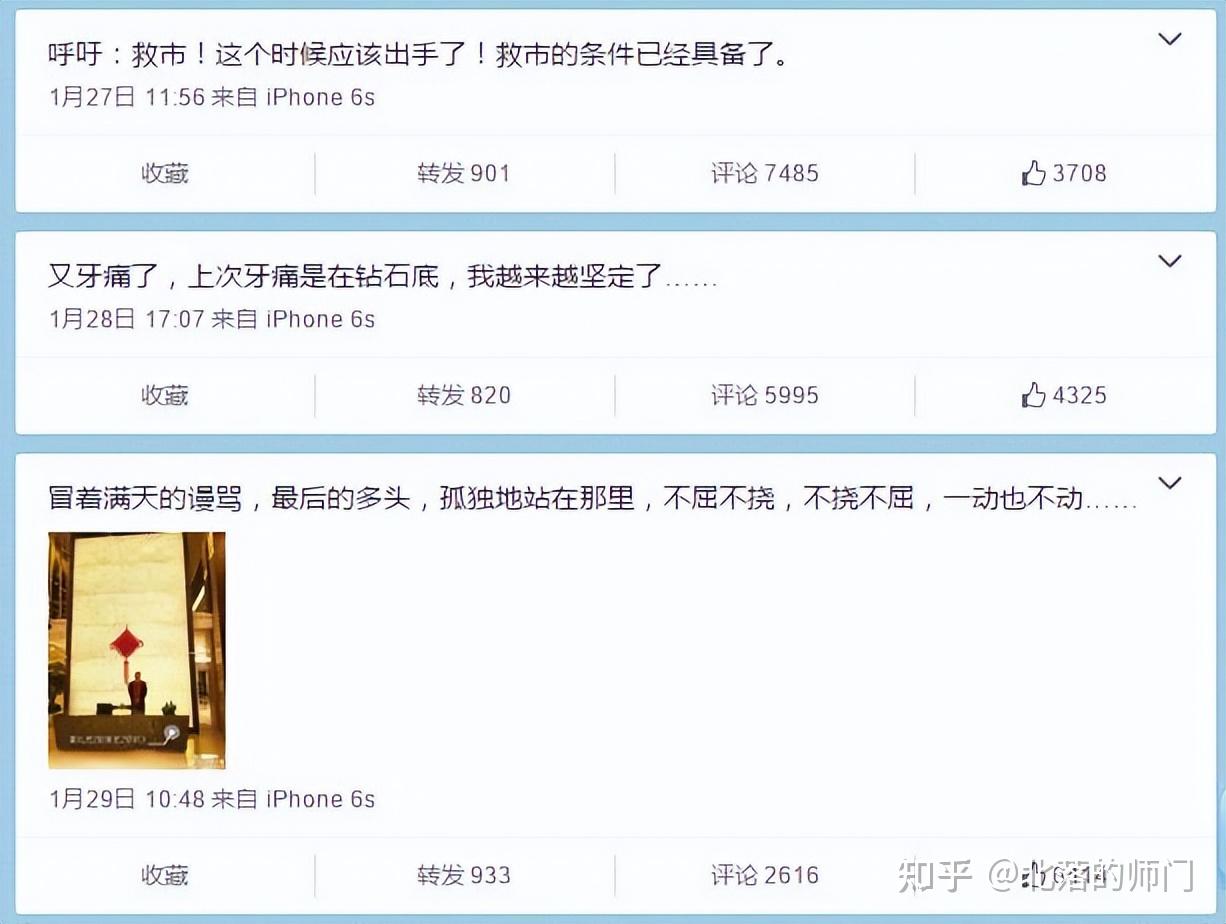
Task: Open chevron menu on the 牙痛 post
Action: [1169, 261]
